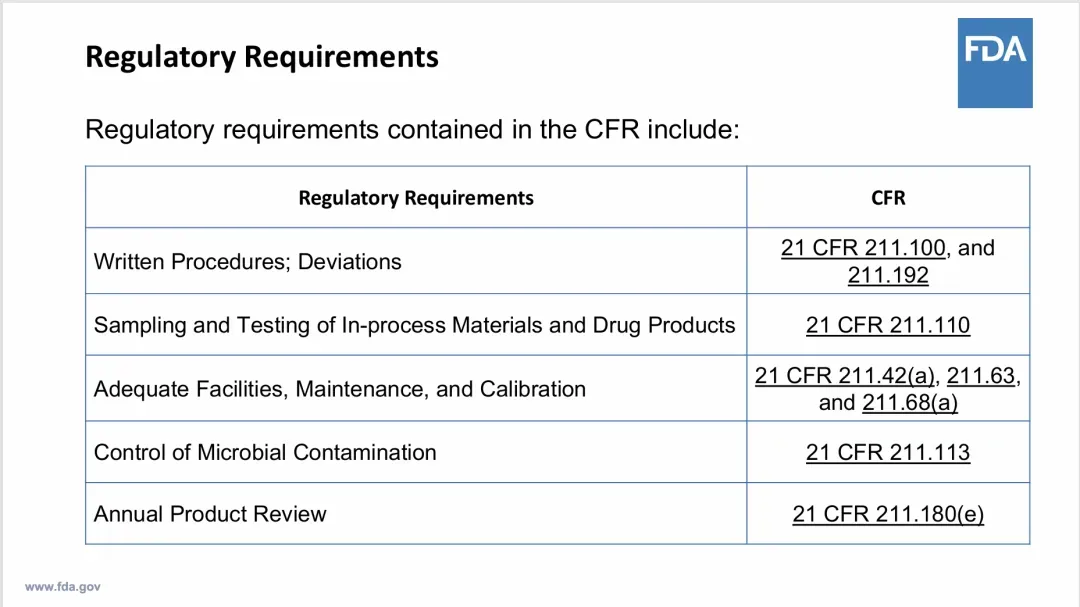This screenshot has height=607, width=1080.
Task: Click the Control of Microbial Contamination cell
Action: pyautogui.click(x=265, y=453)
